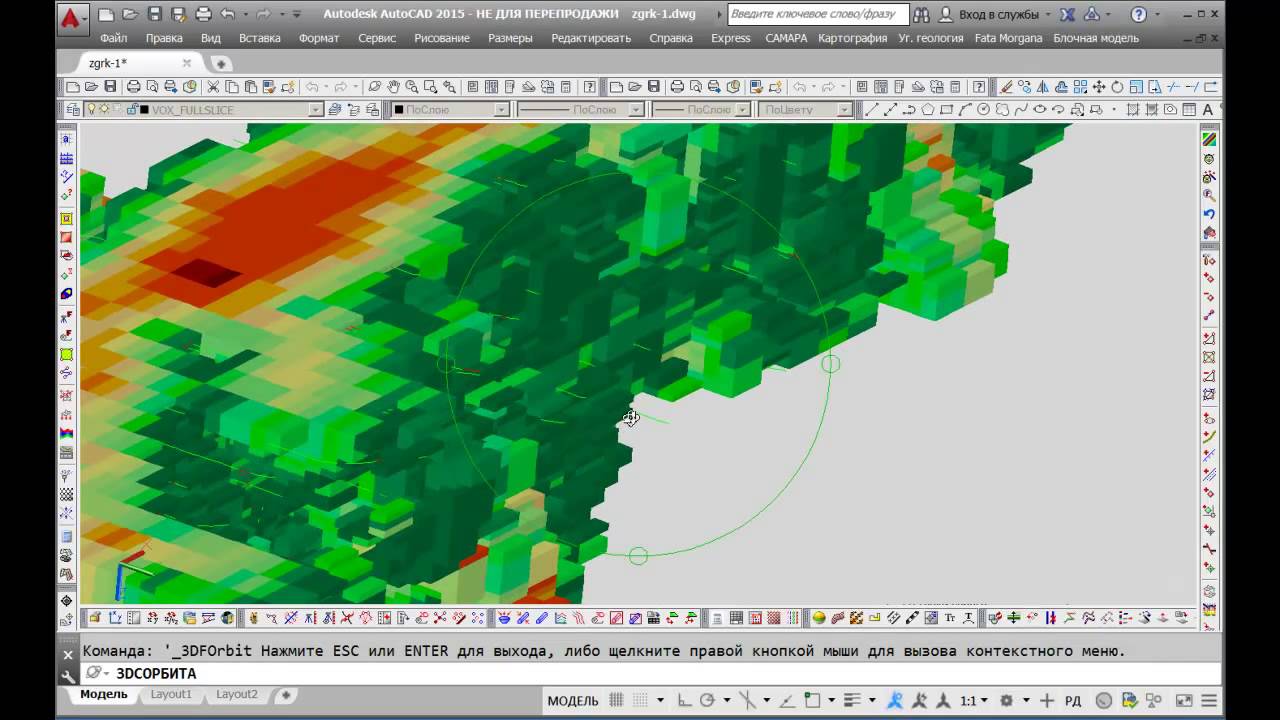Toggle grid display in status bar

tap(616, 701)
